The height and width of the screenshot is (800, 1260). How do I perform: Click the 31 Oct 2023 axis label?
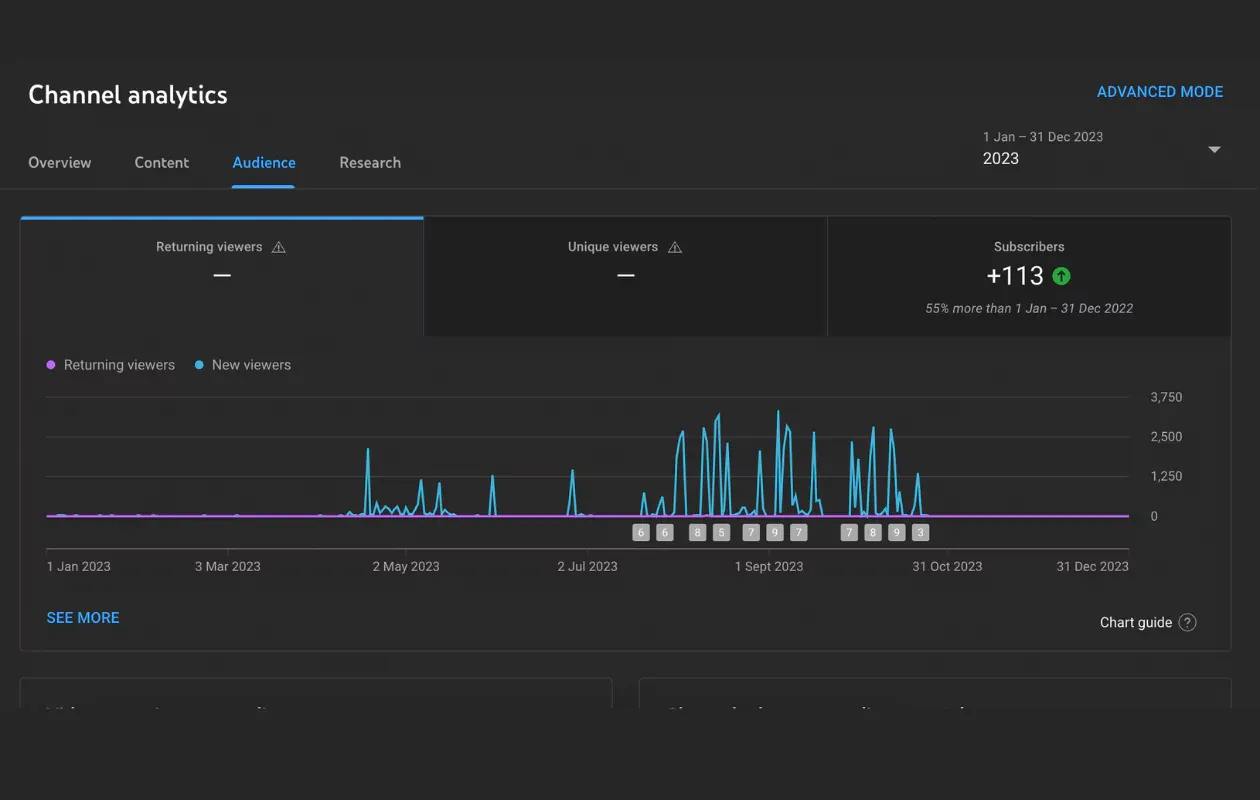(x=947, y=566)
